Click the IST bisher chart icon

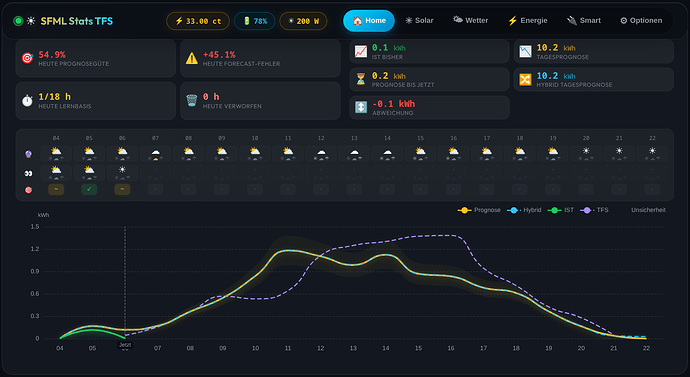pyautogui.click(x=361, y=51)
